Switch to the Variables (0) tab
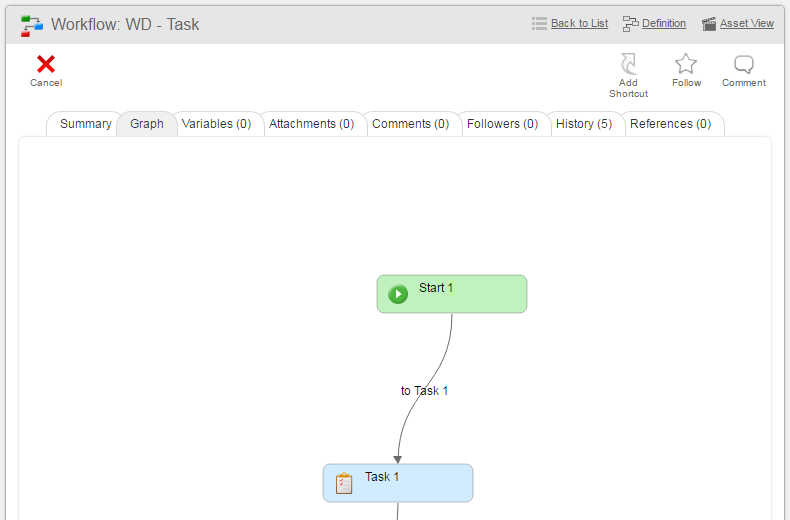 point(216,124)
